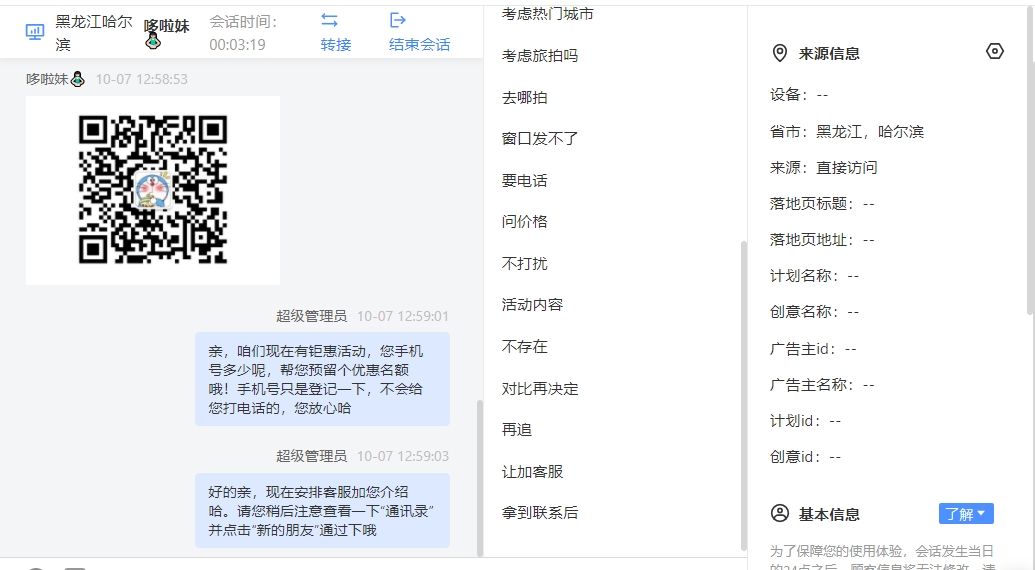Open the QR code image in chat
1035x570 pixels.
pyautogui.click(x=153, y=190)
